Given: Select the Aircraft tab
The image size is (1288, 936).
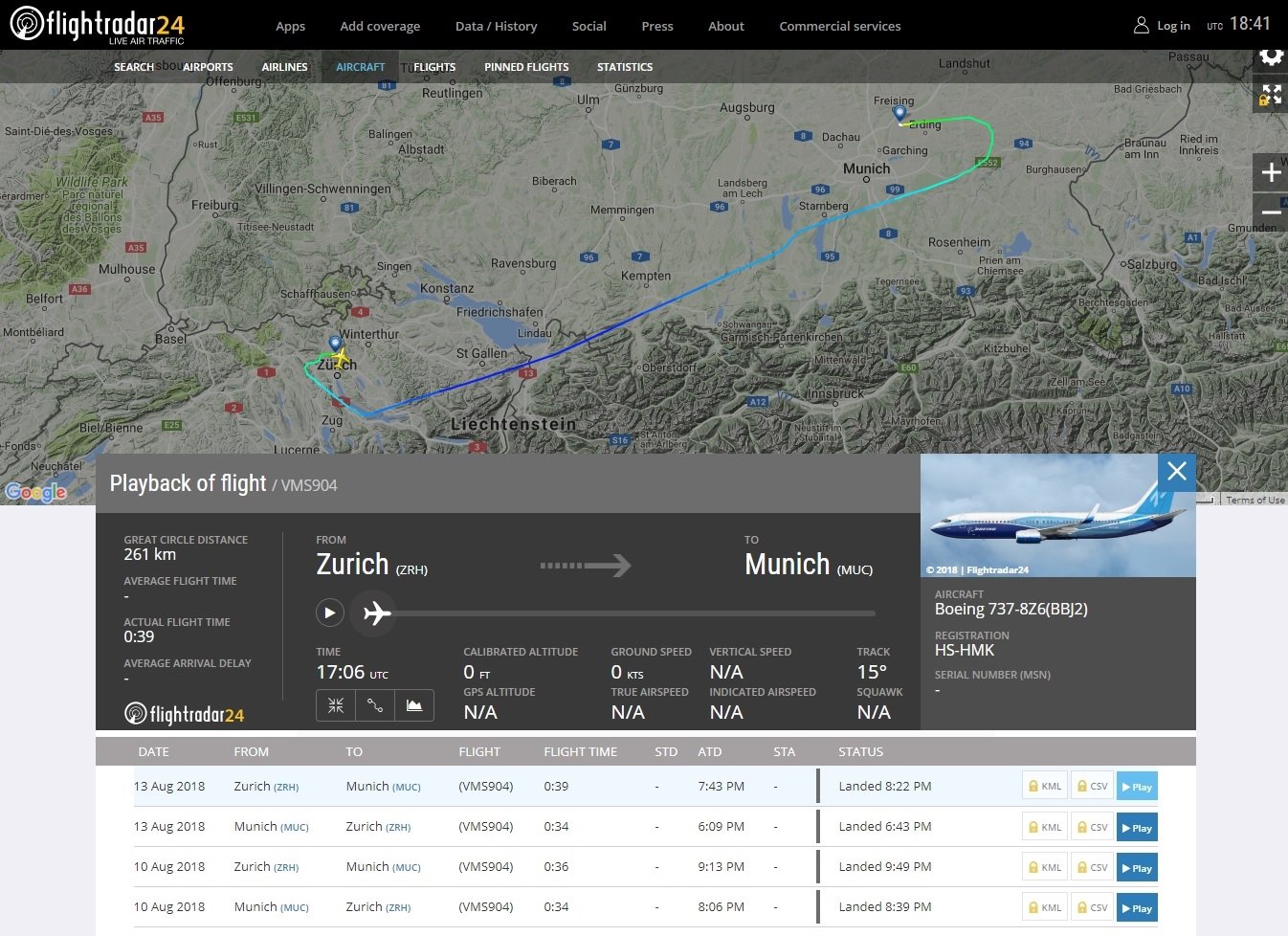Looking at the screenshot, I should click(x=361, y=67).
